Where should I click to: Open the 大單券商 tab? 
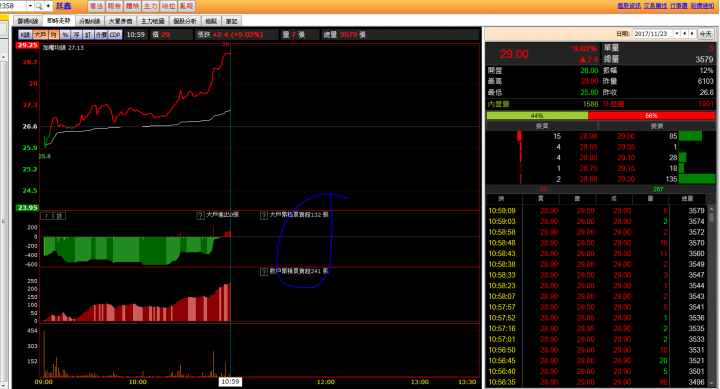click(120, 21)
